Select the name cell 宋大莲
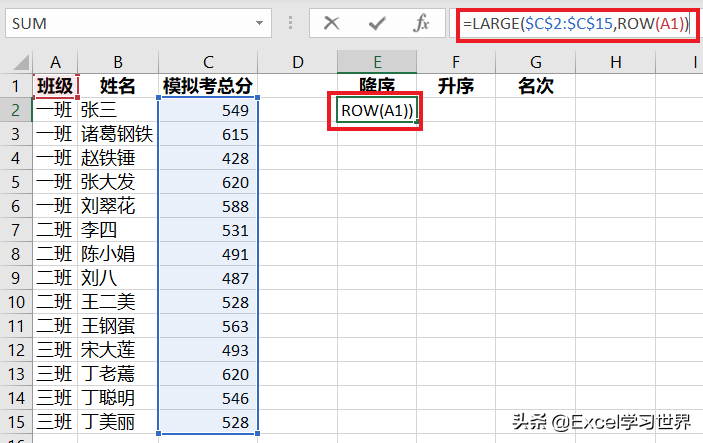The height and width of the screenshot is (443, 703). [118, 350]
